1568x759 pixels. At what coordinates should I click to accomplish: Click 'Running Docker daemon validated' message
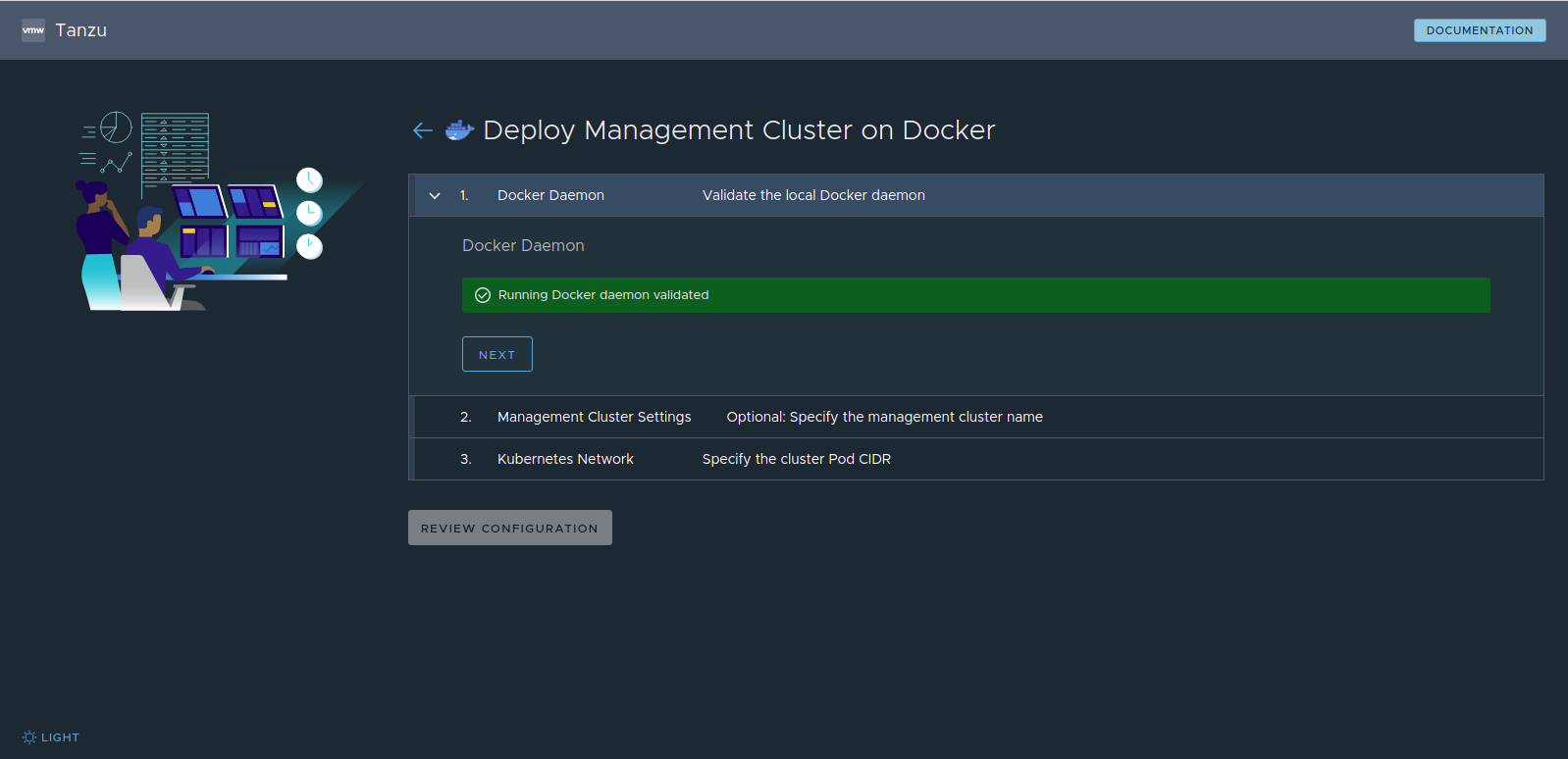[603, 295]
